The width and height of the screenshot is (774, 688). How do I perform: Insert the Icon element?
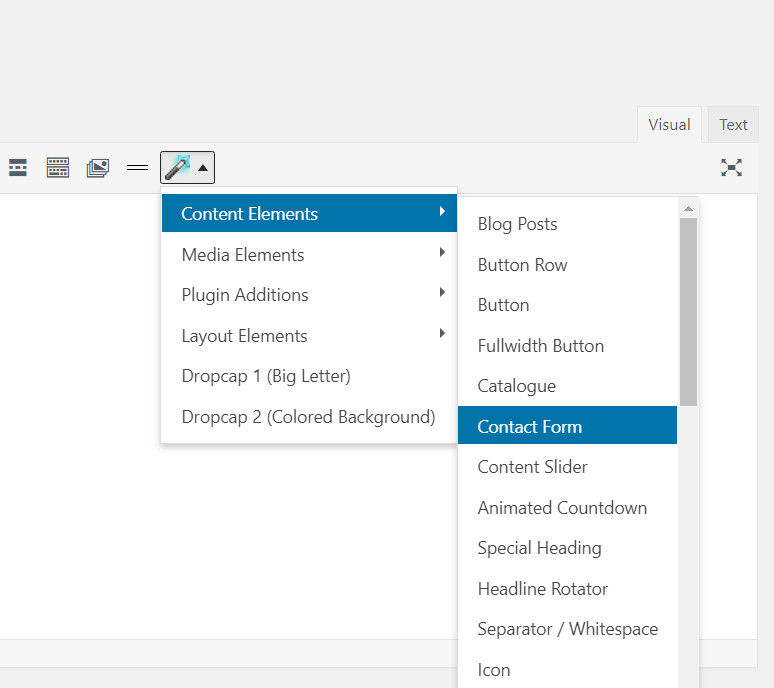pyautogui.click(x=567, y=670)
